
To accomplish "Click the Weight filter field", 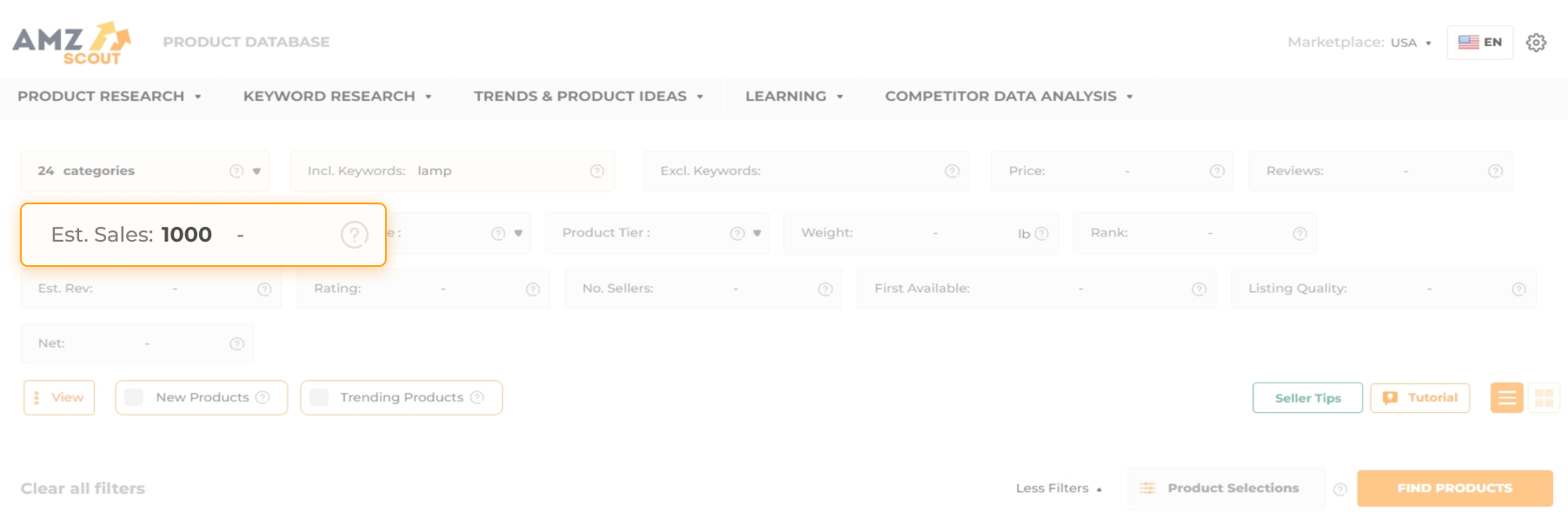I will coord(921,233).
